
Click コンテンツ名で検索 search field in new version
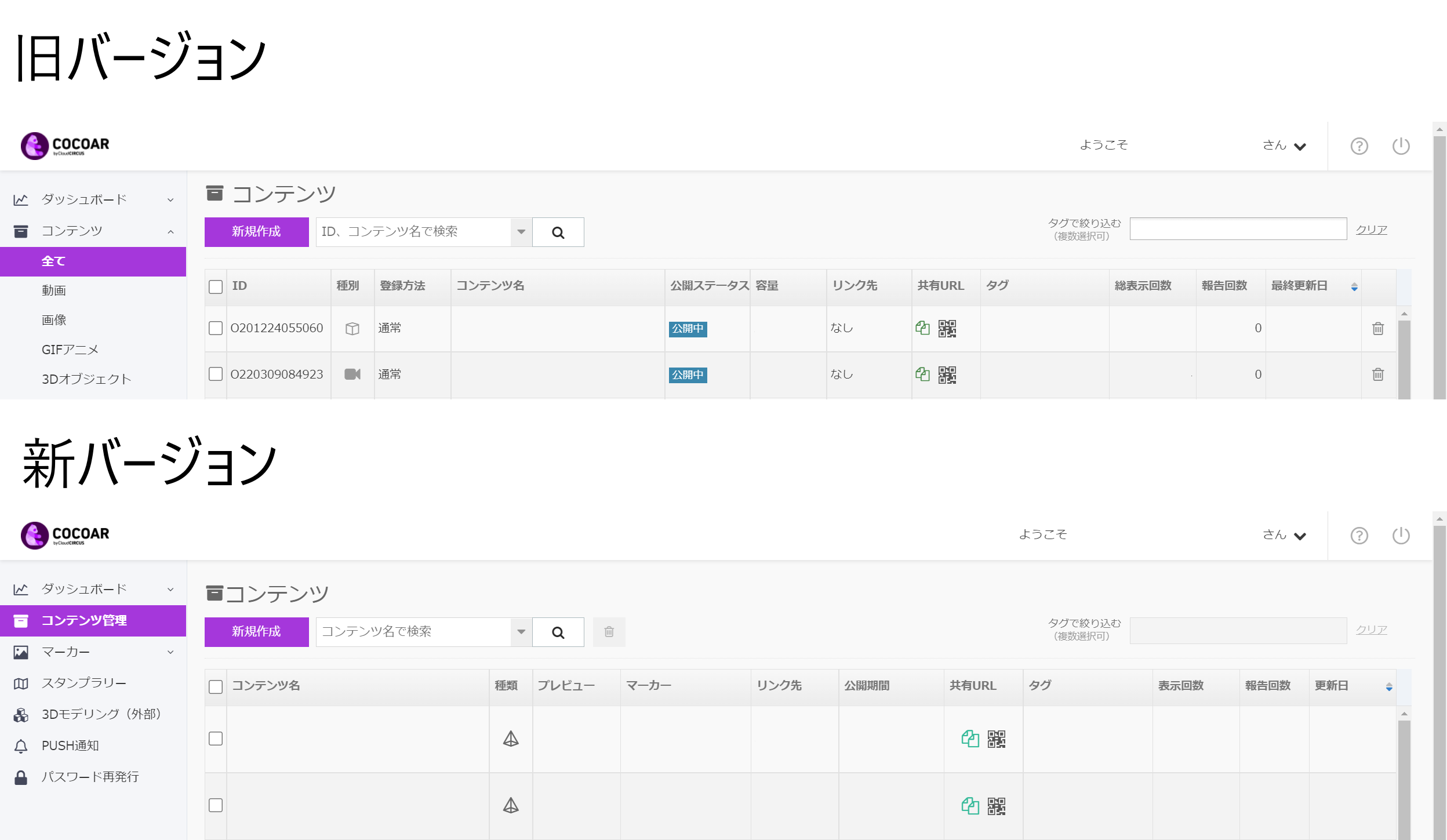(414, 632)
